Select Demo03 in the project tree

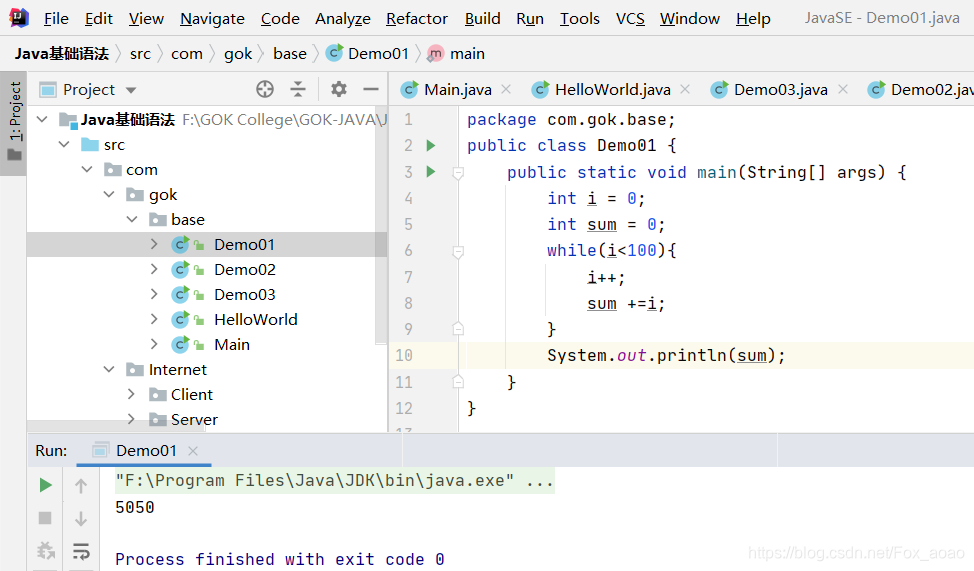(x=245, y=294)
